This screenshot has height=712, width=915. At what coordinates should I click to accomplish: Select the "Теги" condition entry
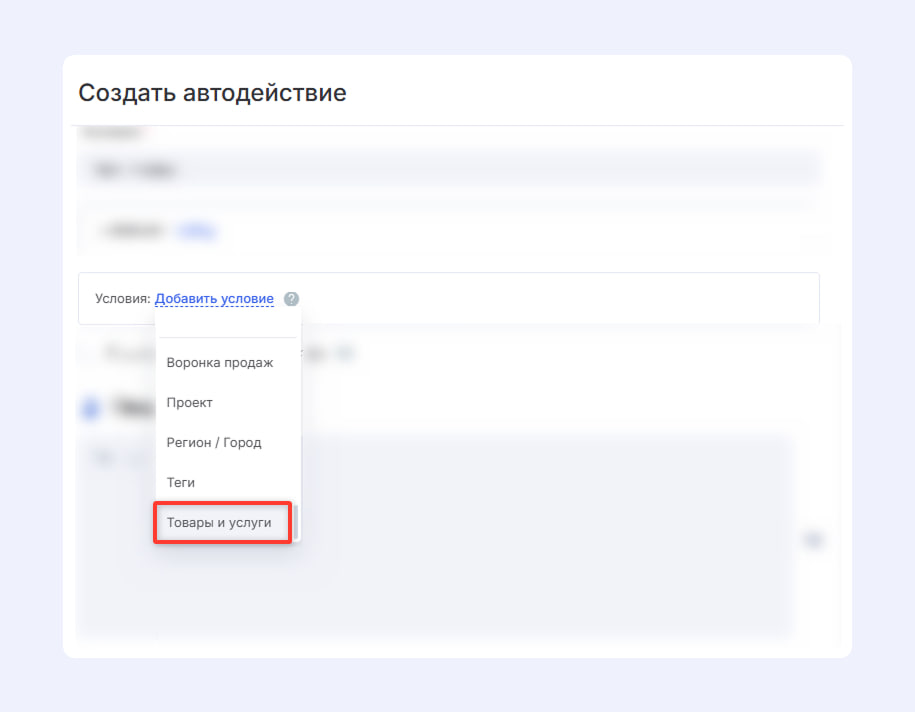pos(180,482)
